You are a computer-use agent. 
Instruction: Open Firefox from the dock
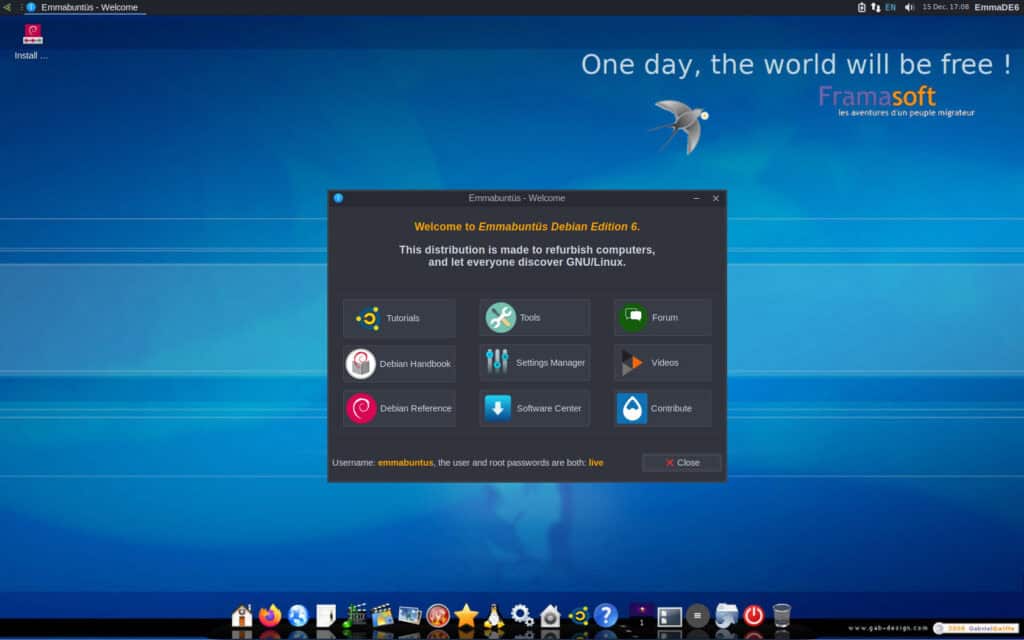(270, 617)
